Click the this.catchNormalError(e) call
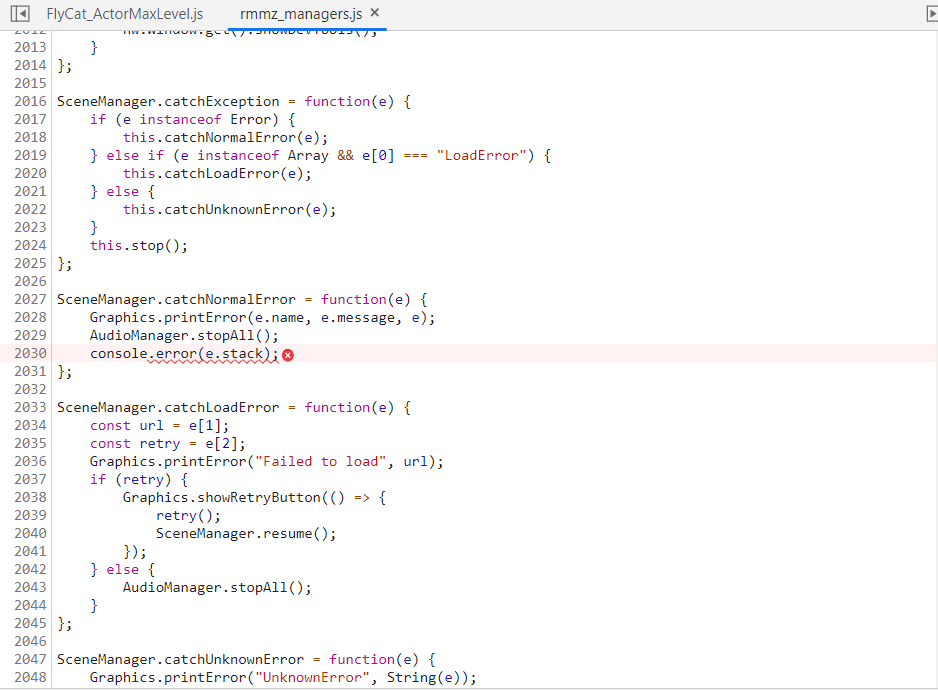Screen dimensions: 938x690 pyautogui.click(x=226, y=138)
